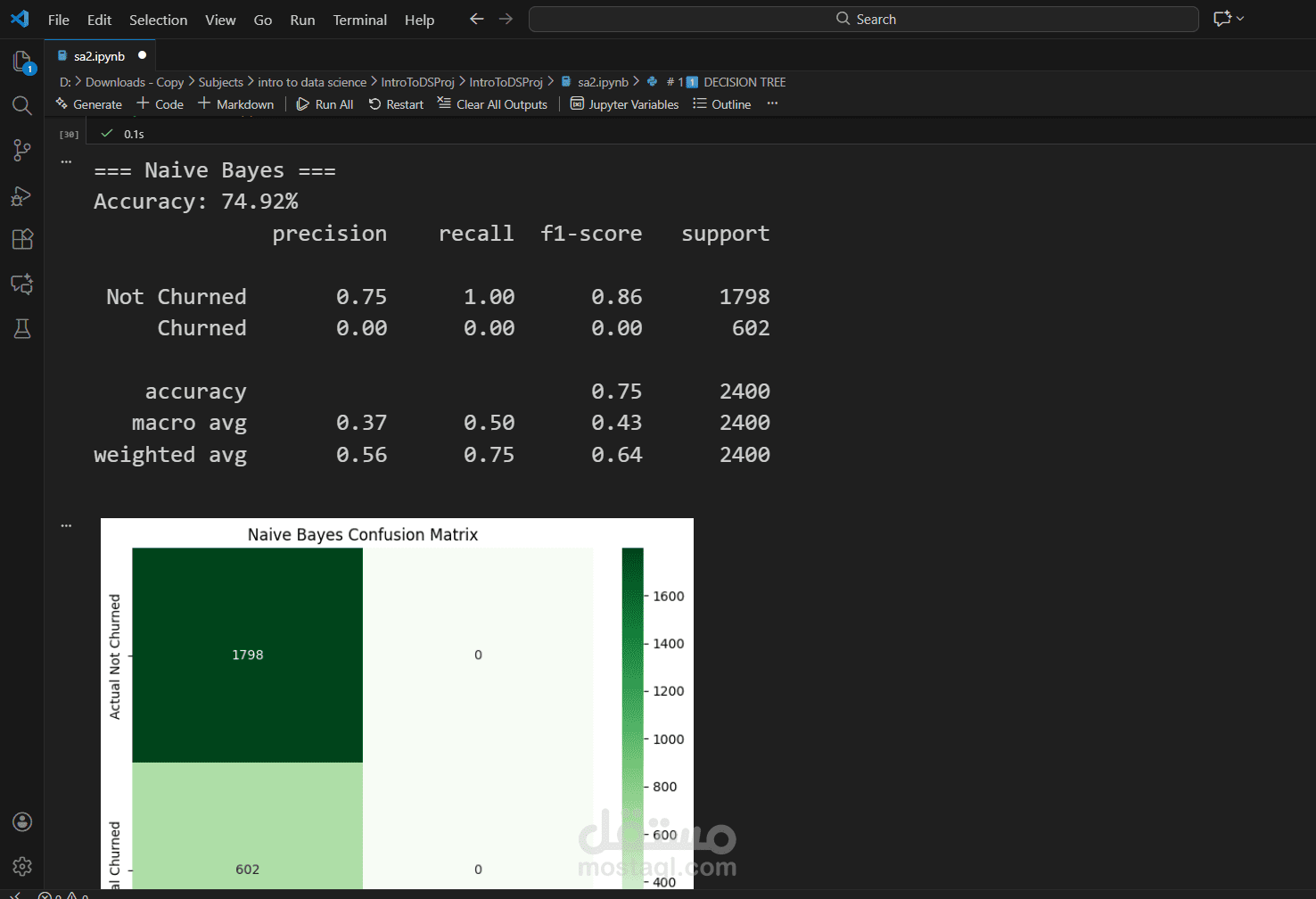
Task: Open the notebook toolbar's more actions ellipsis
Action: [x=772, y=103]
